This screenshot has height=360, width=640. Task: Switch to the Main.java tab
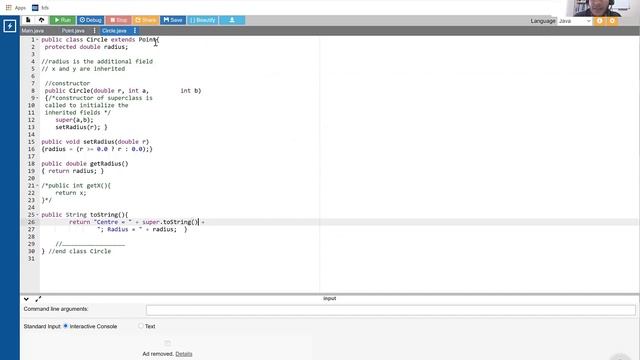(33, 31)
